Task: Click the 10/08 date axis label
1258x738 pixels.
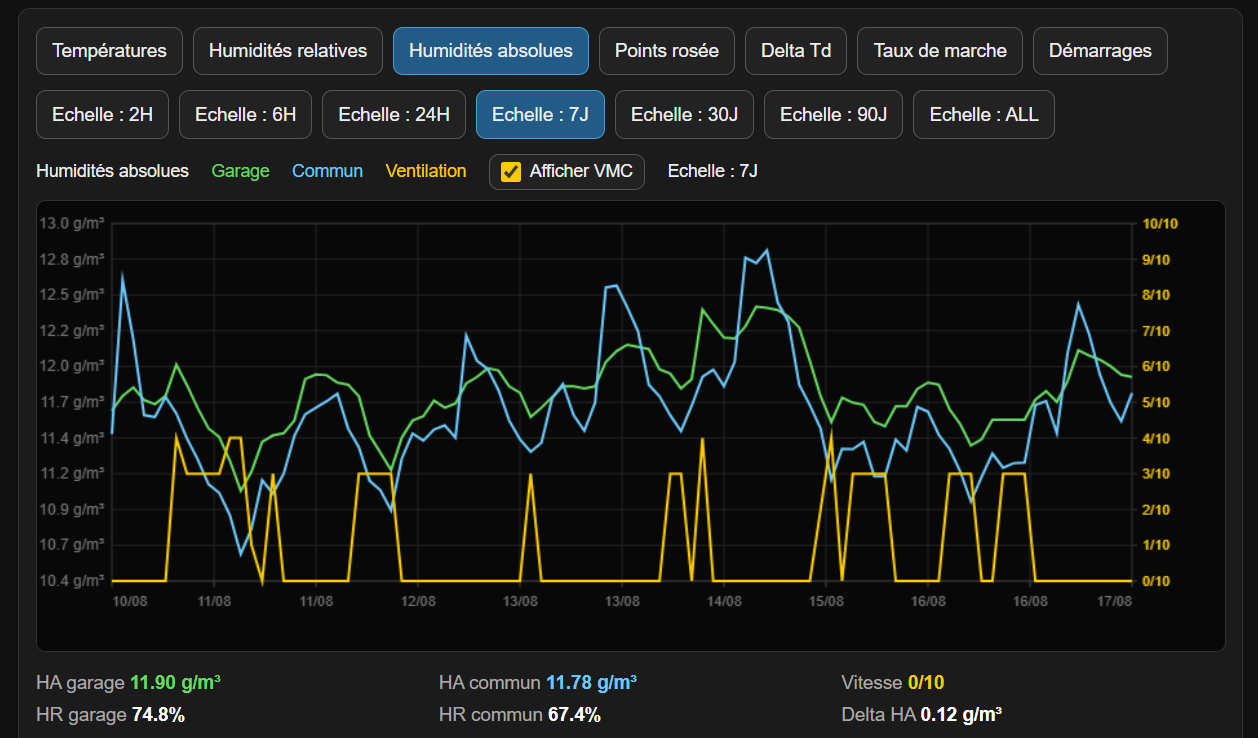Action: point(131,601)
